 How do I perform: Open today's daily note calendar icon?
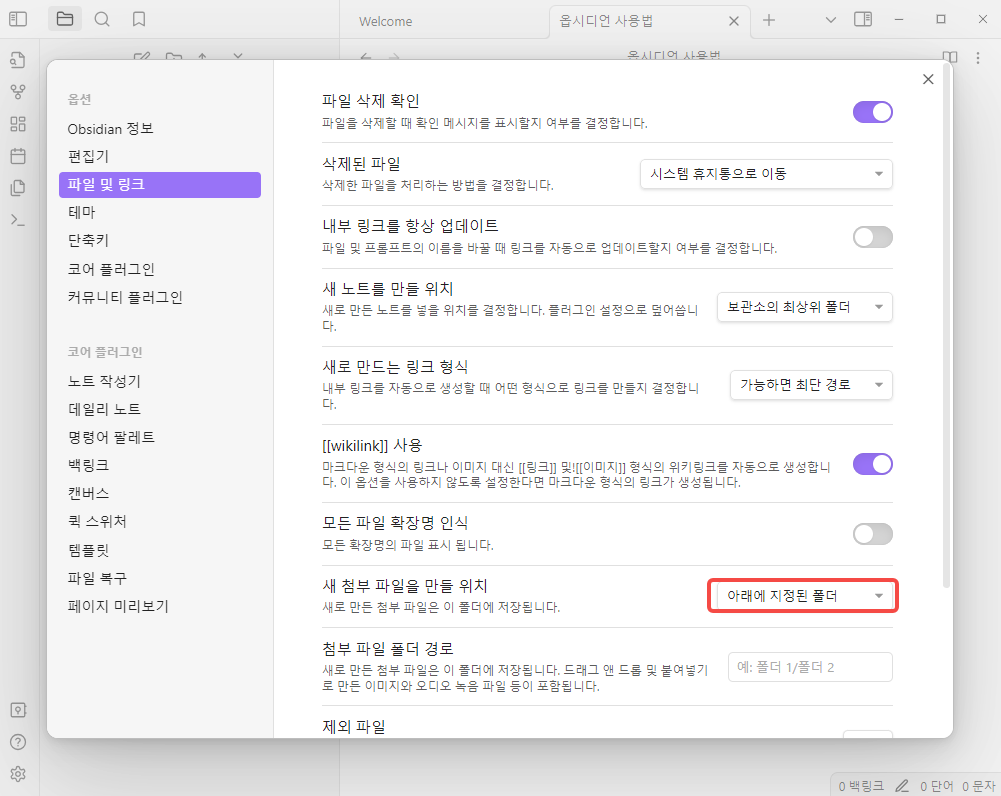pos(17,156)
